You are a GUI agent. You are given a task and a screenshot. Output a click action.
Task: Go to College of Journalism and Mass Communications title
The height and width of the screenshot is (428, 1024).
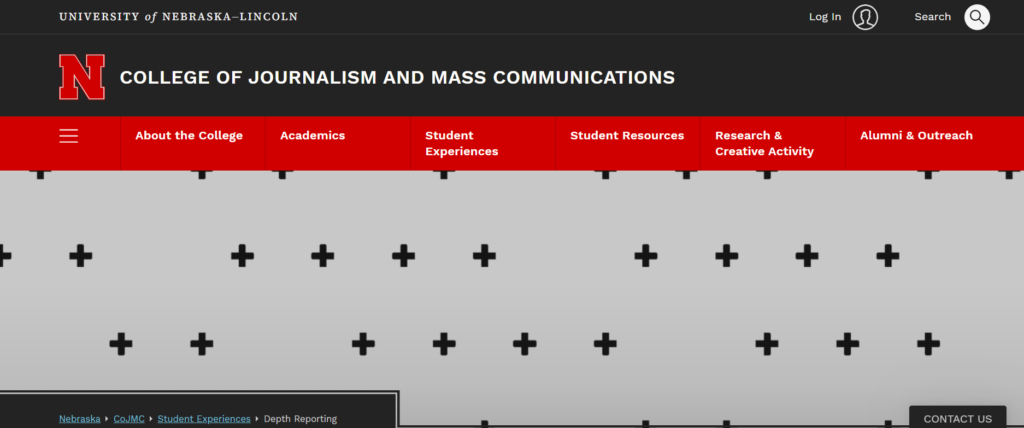point(397,77)
